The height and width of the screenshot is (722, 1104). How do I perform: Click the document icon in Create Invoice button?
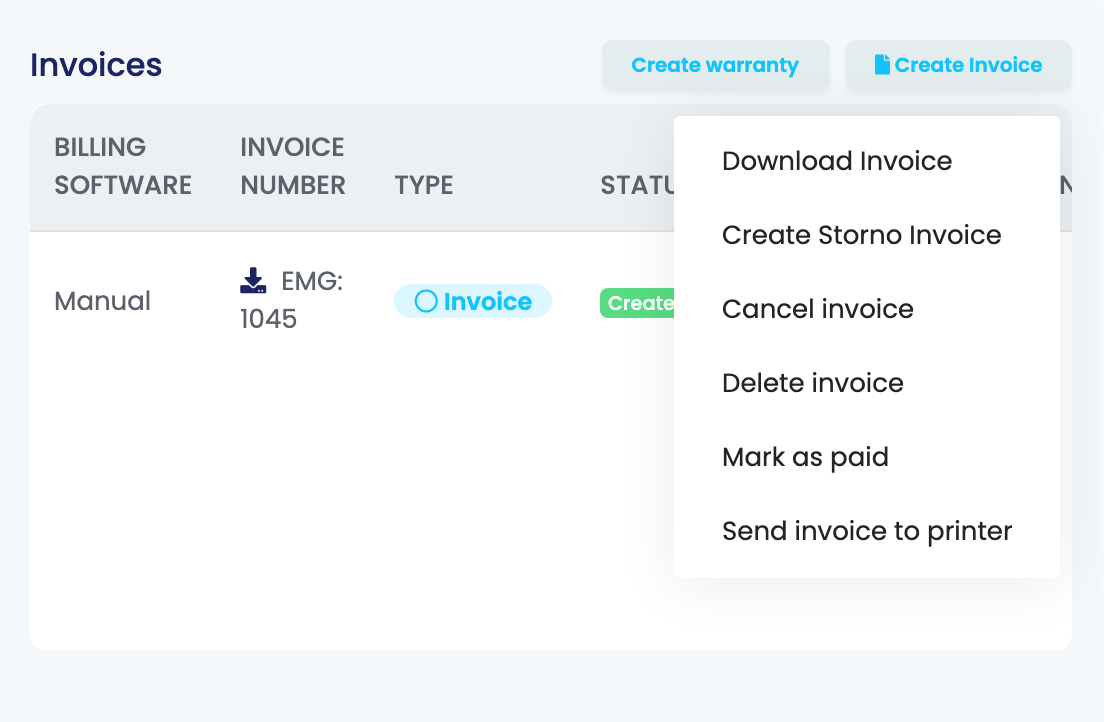coord(882,65)
